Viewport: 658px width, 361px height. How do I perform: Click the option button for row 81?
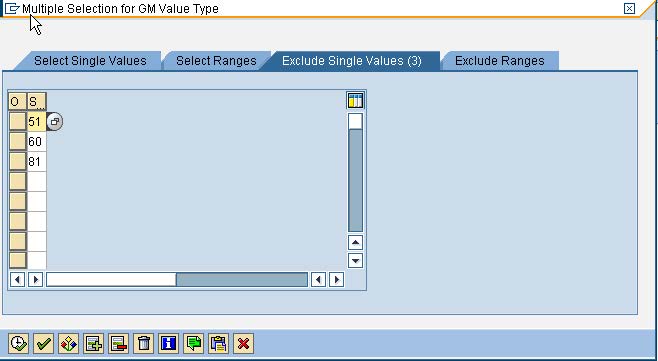point(18,162)
